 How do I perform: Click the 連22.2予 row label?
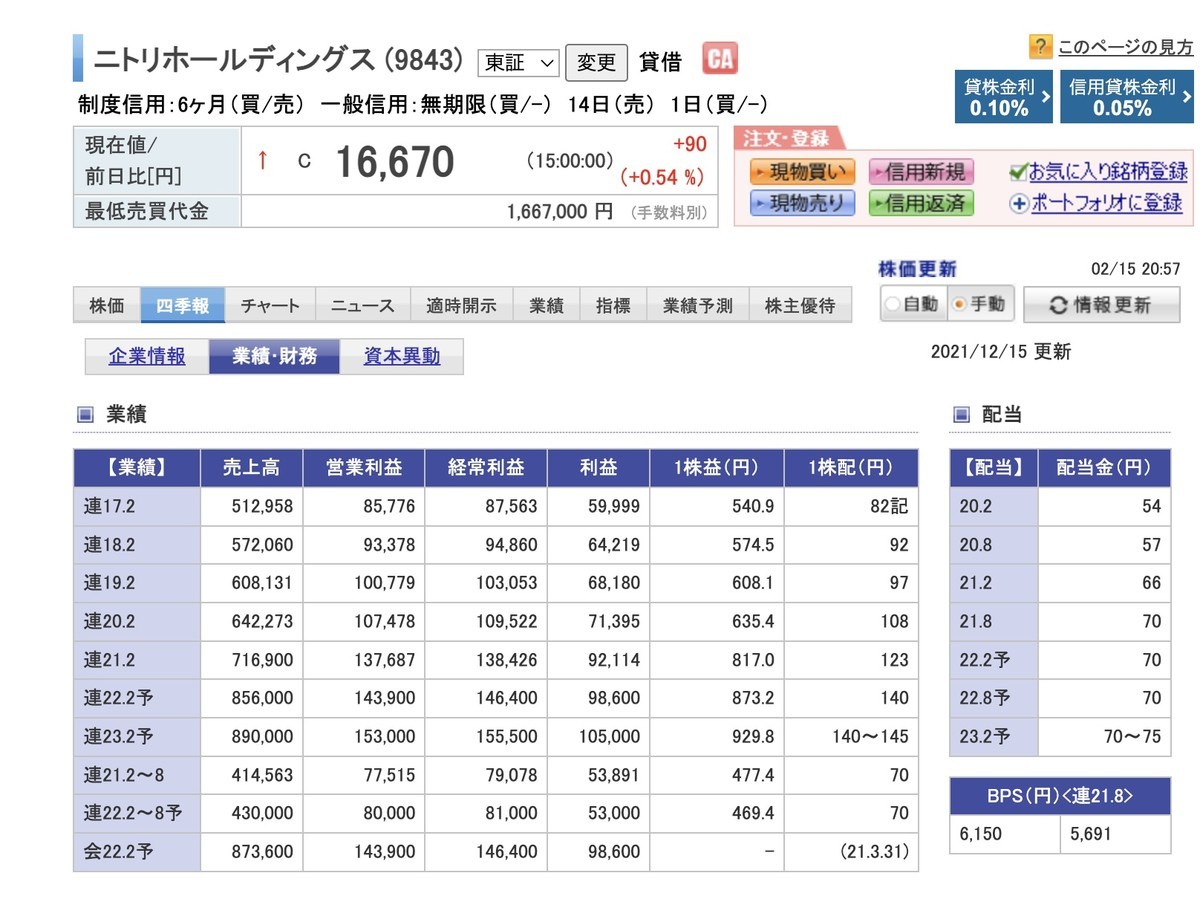click(137, 698)
